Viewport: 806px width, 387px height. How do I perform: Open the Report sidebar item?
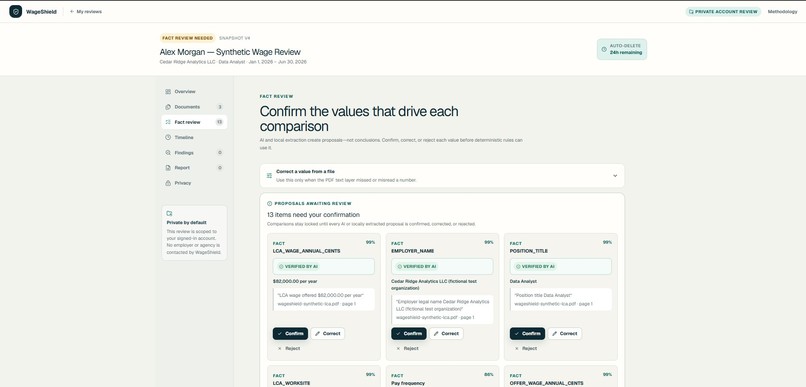click(194, 168)
